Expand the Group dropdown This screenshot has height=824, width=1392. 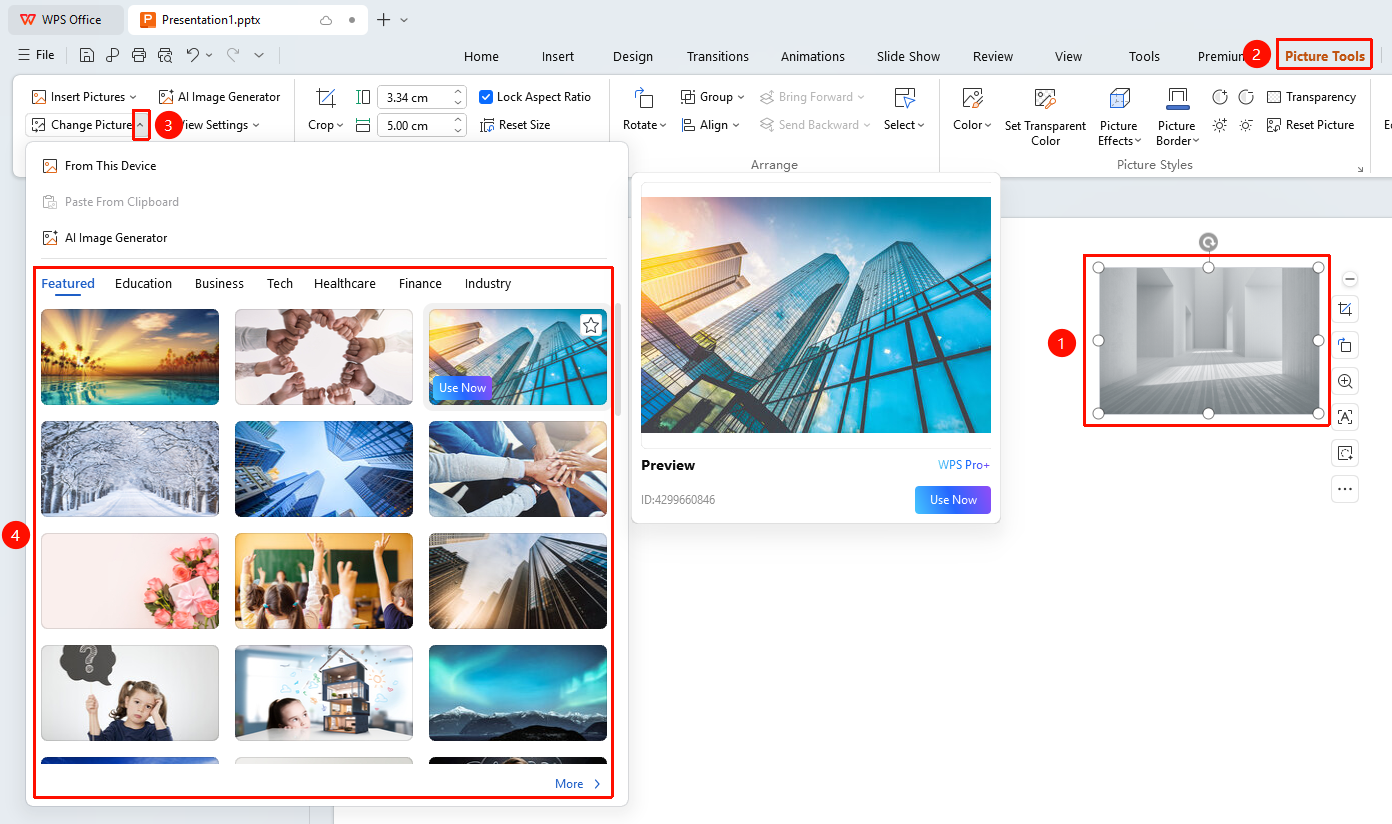coord(741,97)
